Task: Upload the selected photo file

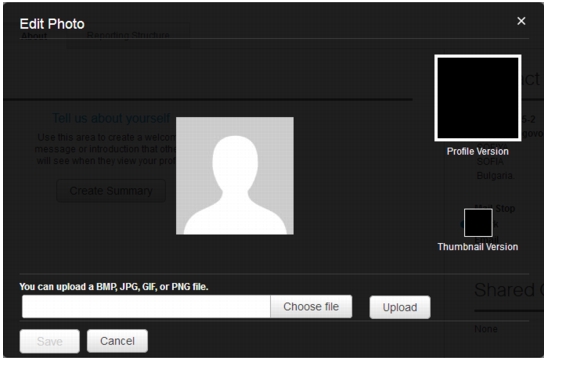Action: click(400, 307)
